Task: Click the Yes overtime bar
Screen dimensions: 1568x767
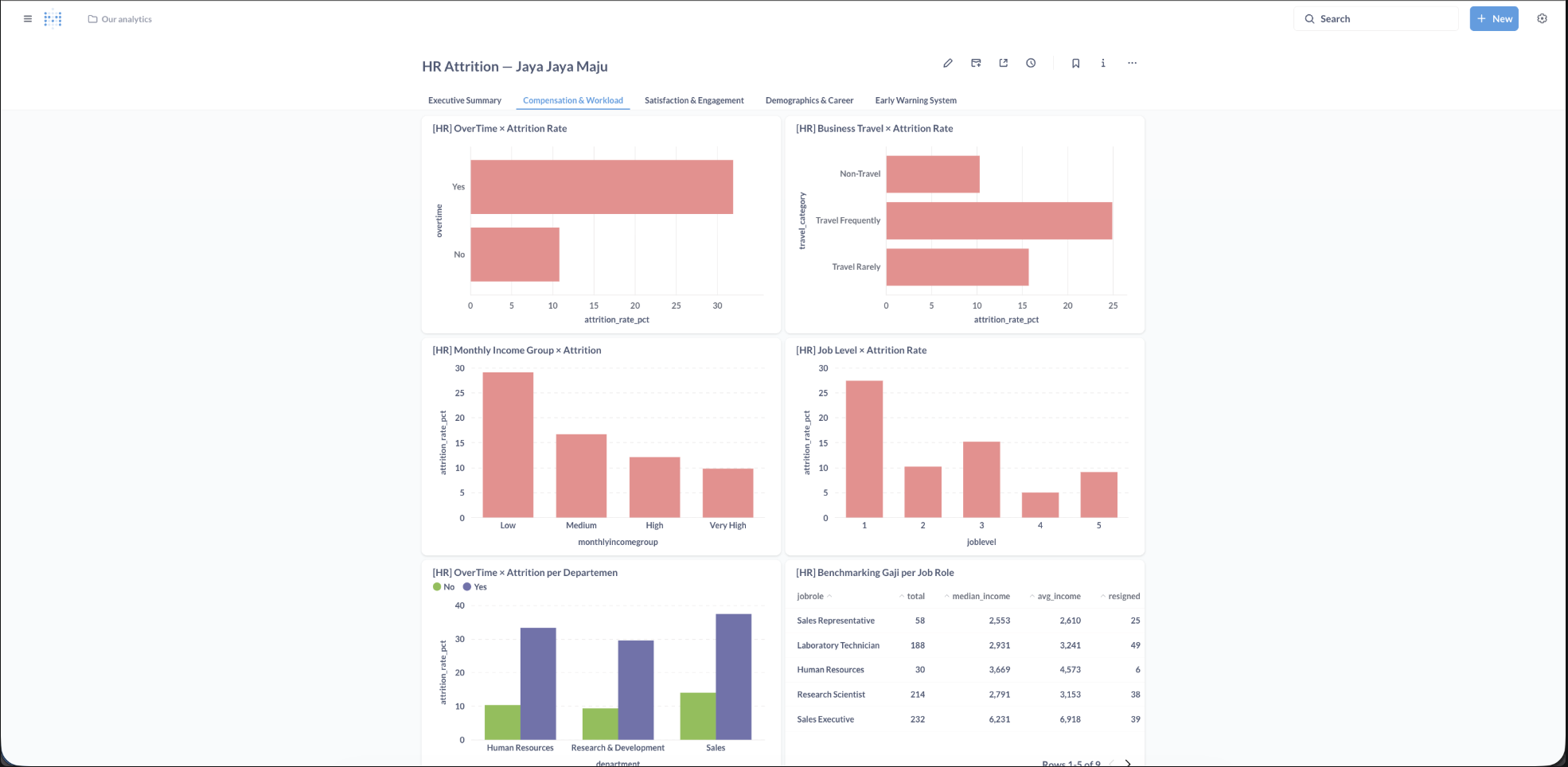Action: pyautogui.click(x=602, y=187)
